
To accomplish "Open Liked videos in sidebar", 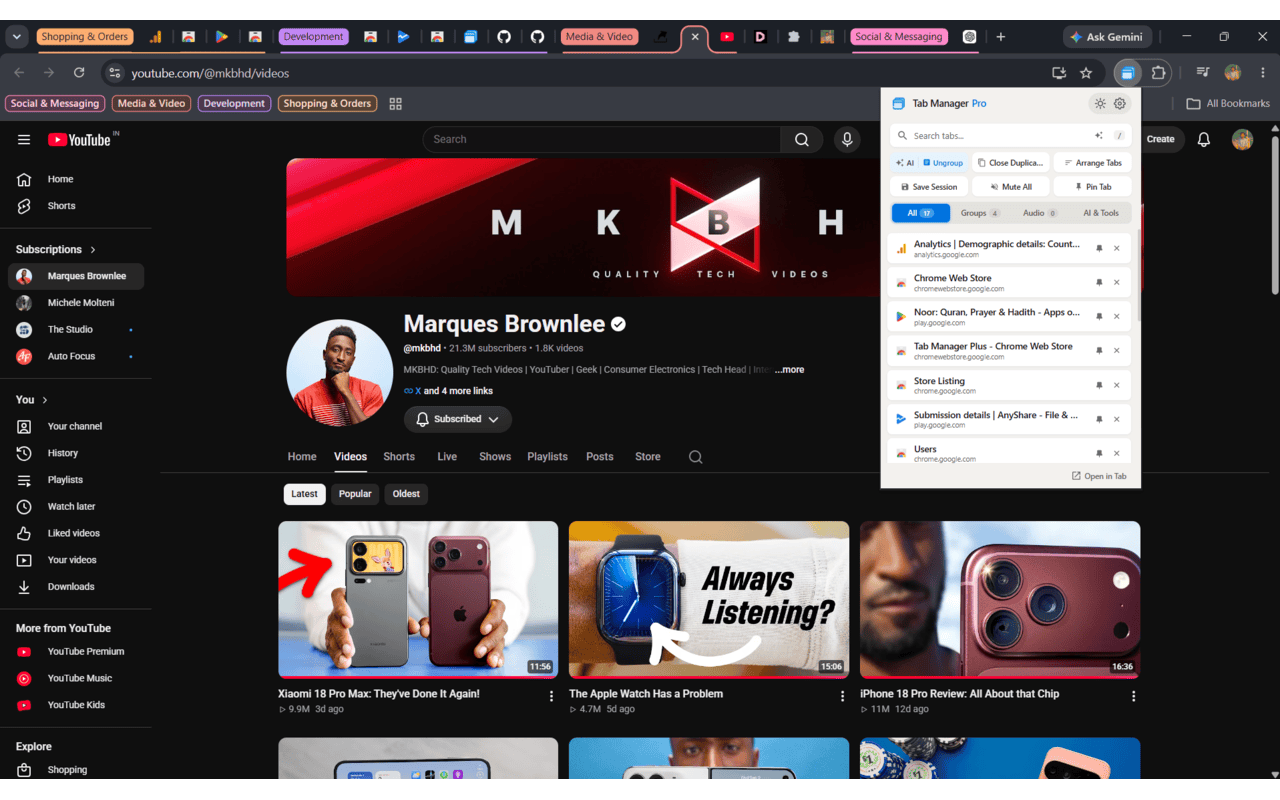I will (x=76, y=533).
